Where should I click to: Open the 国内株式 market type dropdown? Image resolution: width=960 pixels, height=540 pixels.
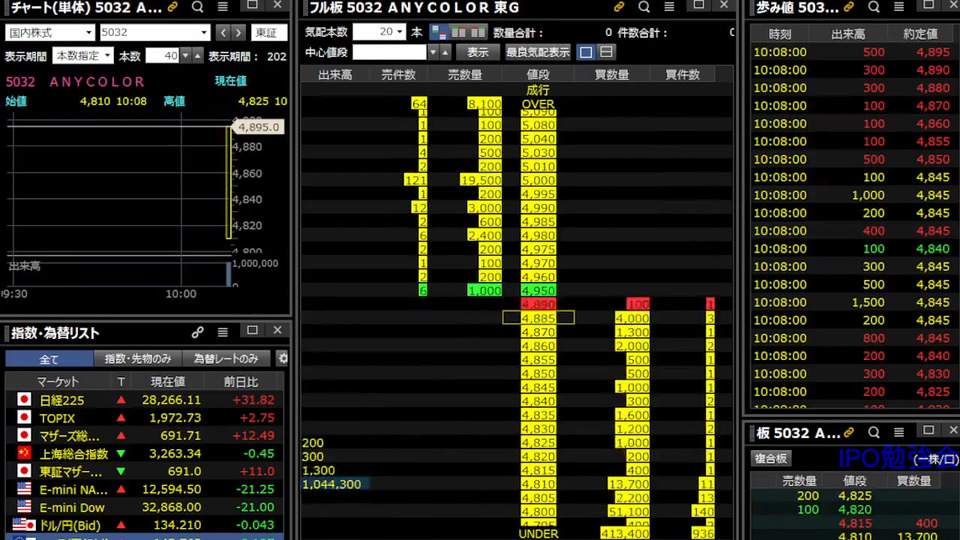(x=50, y=32)
